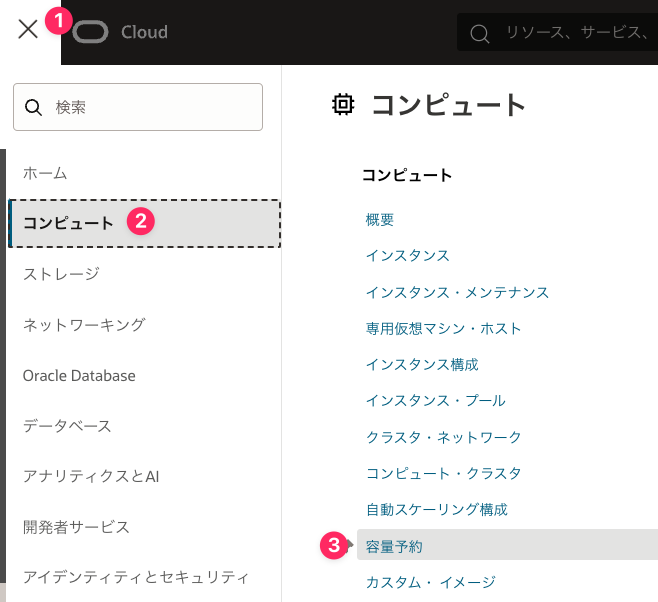Open the 専用仮想マシン・ホスト link
658x602 pixels.
(443, 328)
